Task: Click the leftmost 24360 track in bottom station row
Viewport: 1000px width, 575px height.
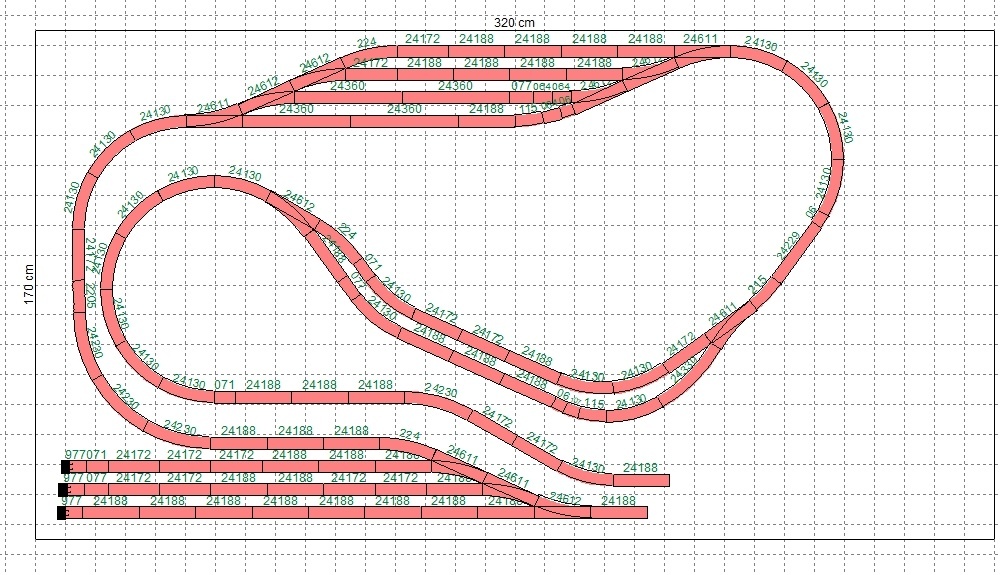Action: pyautogui.click(x=296, y=121)
